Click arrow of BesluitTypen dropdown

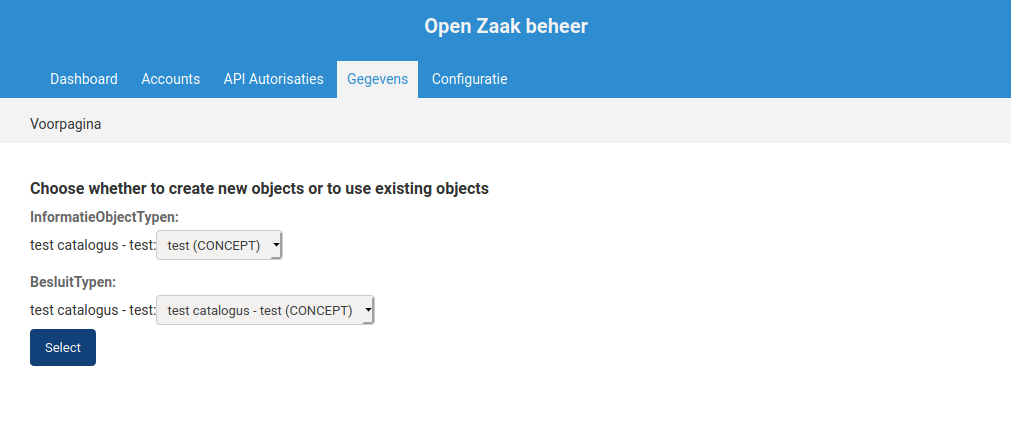[x=368, y=310]
